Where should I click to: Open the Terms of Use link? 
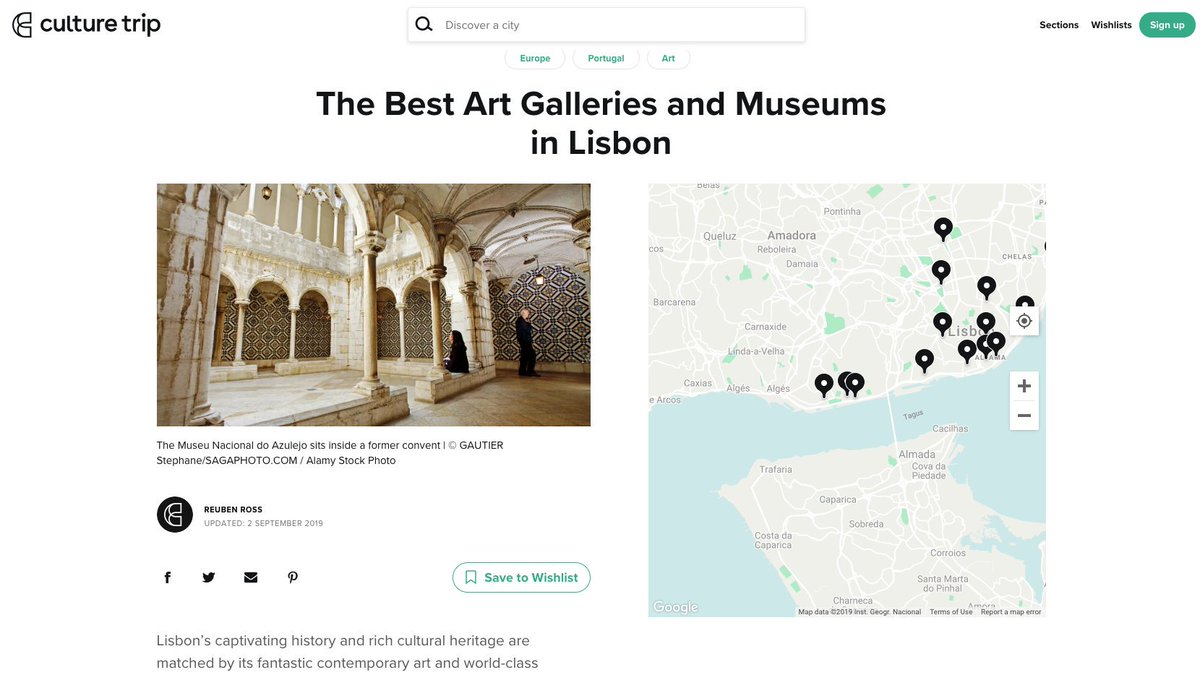[952, 611]
